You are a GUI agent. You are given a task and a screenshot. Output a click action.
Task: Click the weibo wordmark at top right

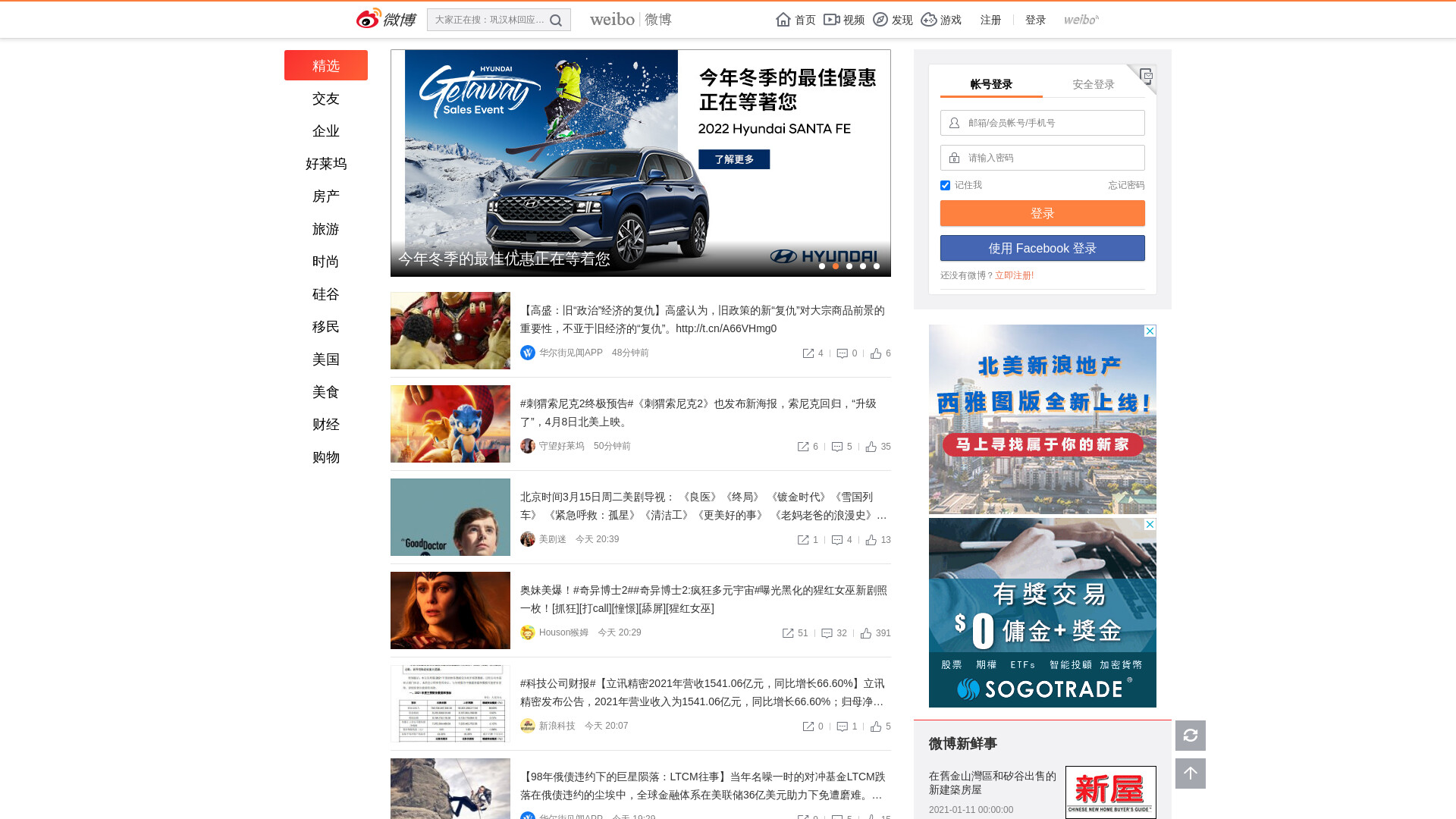(1081, 20)
